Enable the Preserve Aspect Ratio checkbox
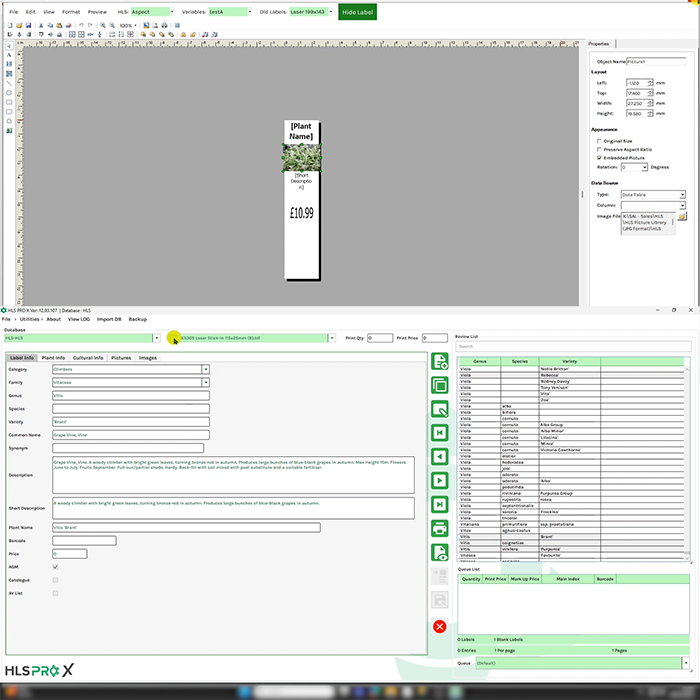Image resolution: width=700 pixels, height=700 pixels. tap(599, 150)
